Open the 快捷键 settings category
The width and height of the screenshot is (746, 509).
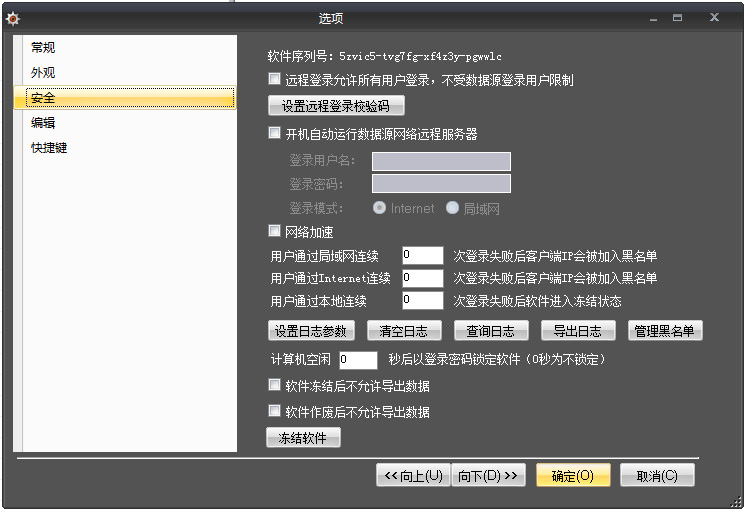coord(49,148)
